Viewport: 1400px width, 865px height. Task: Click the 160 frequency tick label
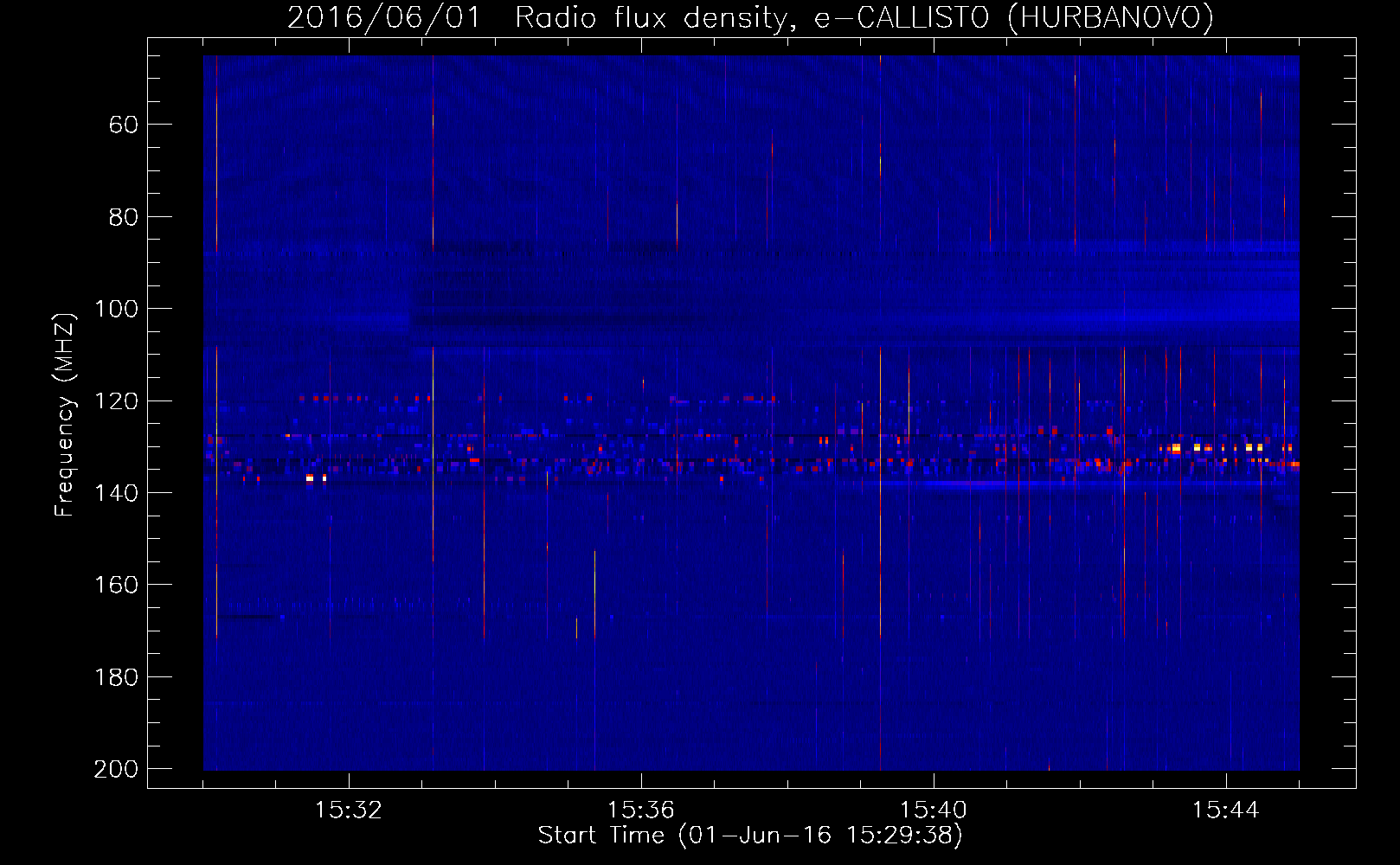pyautogui.click(x=117, y=586)
